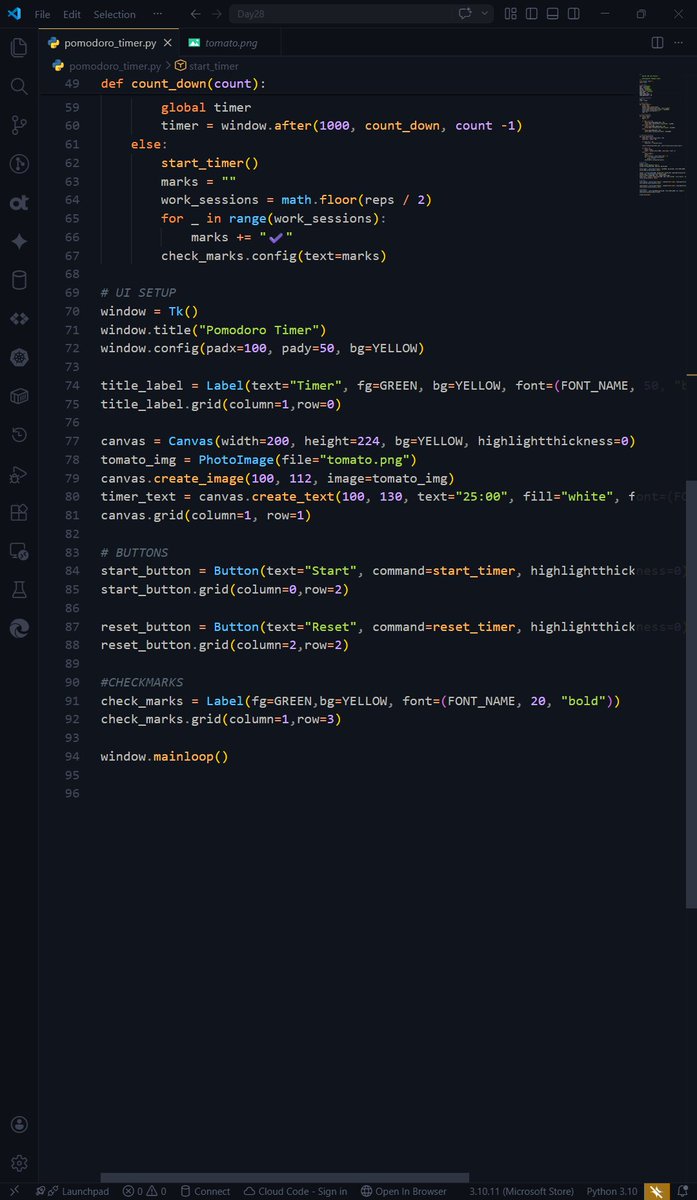The height and width of the screenshot is (1200, 697).
Task: Click Launchpad in the status bar
Action: tap(76, 1191)
